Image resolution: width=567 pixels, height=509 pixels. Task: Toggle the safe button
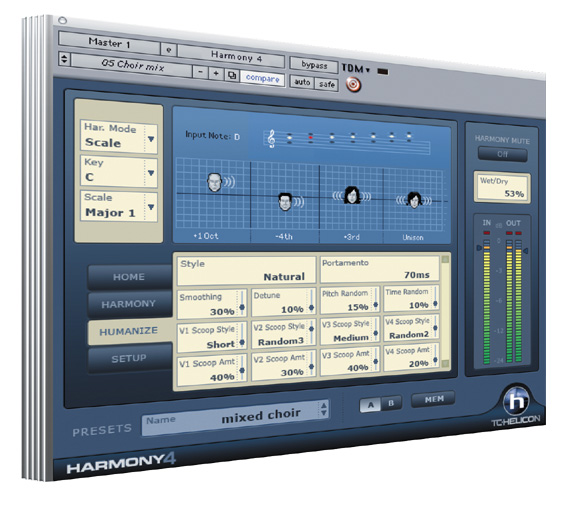327,84
